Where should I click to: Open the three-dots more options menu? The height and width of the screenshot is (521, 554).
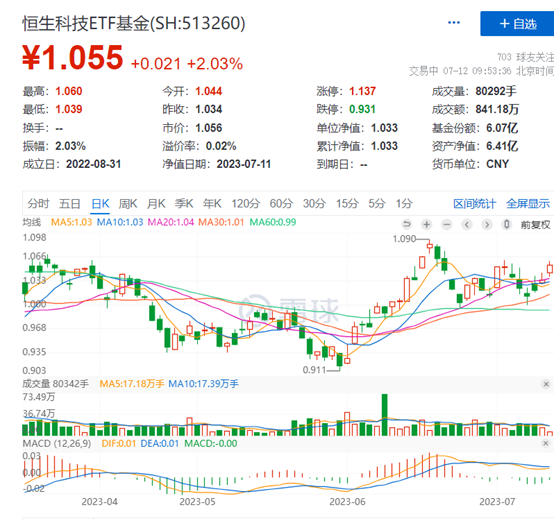454,23
